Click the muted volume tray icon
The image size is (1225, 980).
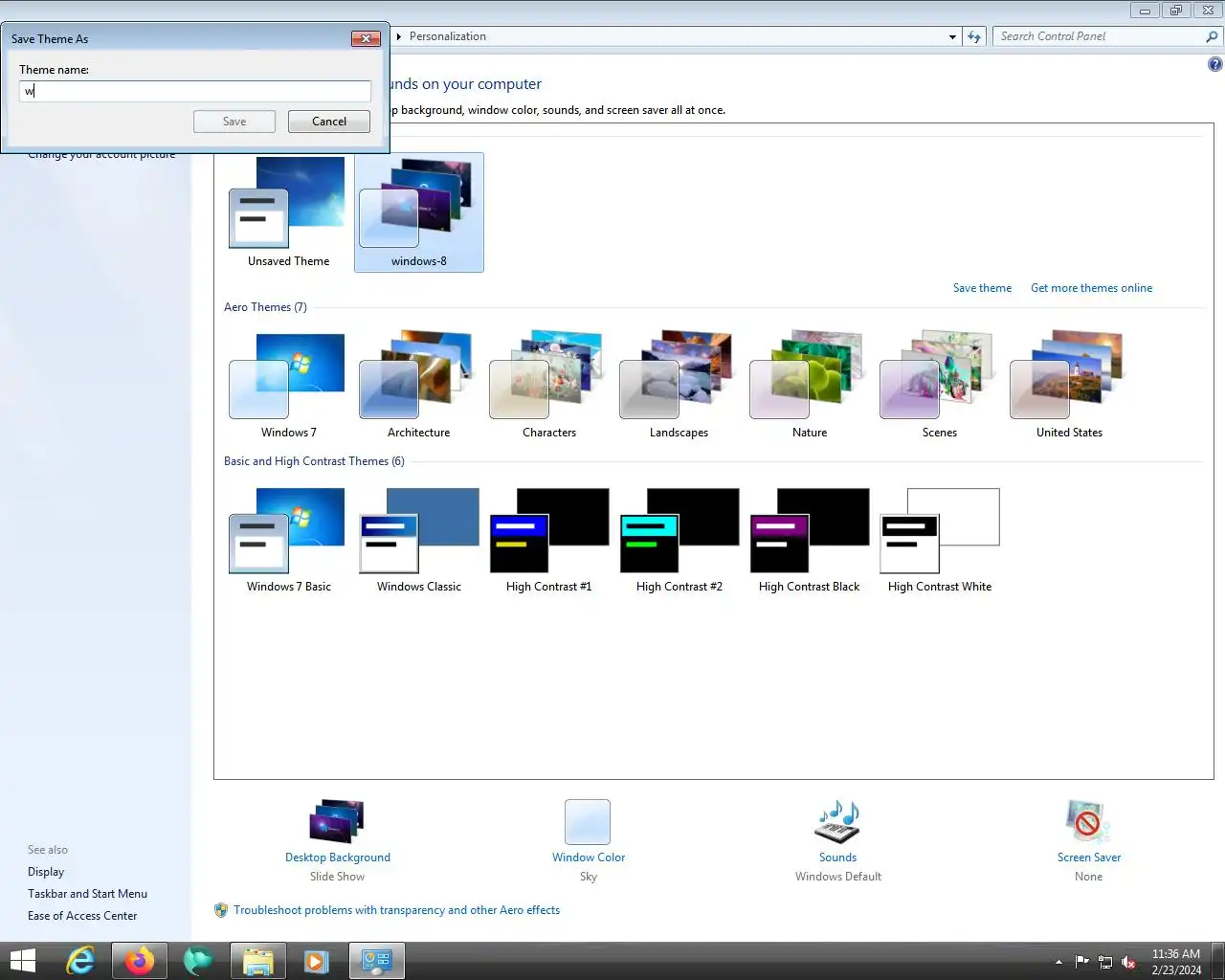pyautogui.click(x=1128, y=962)
